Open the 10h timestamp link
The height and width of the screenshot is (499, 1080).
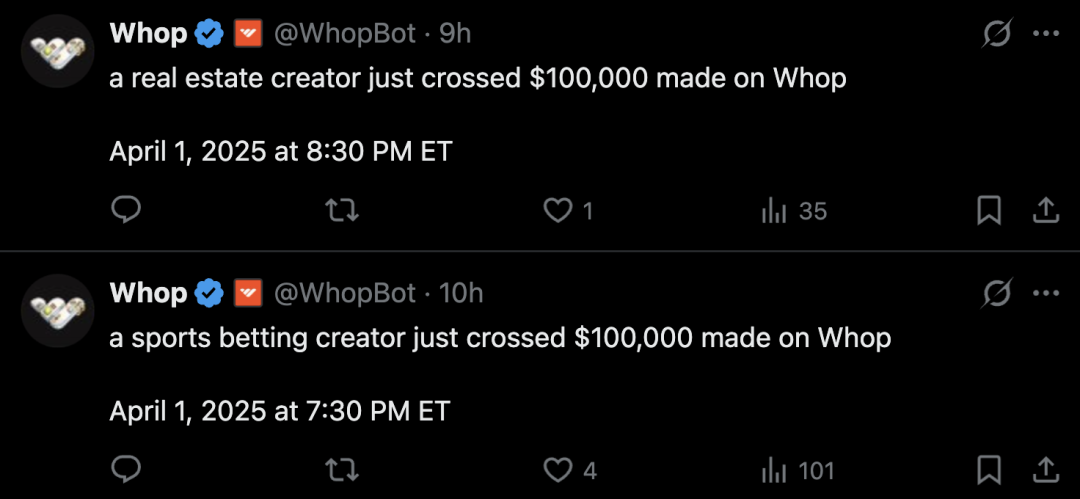(461, 294)
